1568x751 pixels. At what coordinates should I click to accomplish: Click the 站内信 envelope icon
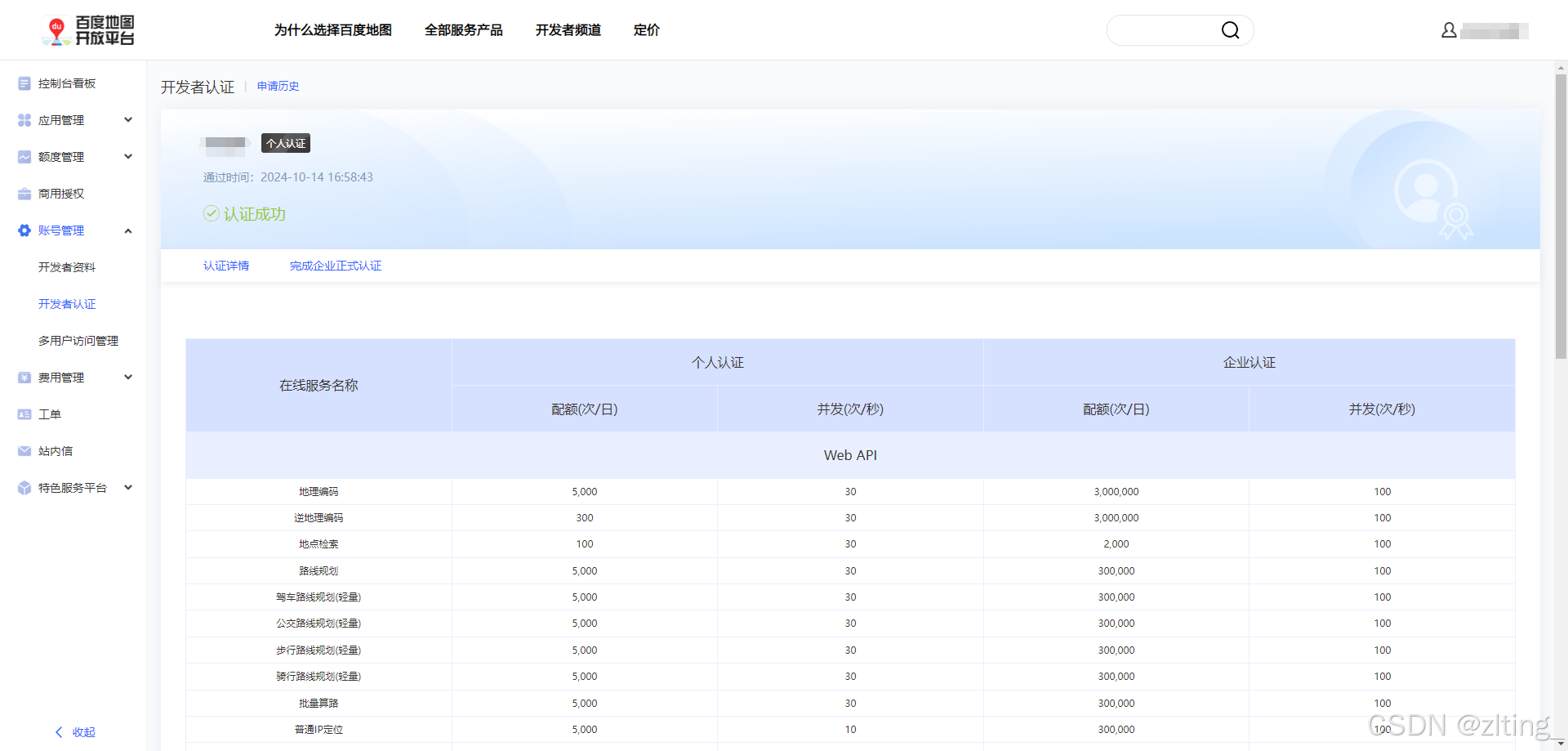tap(24, 451)
